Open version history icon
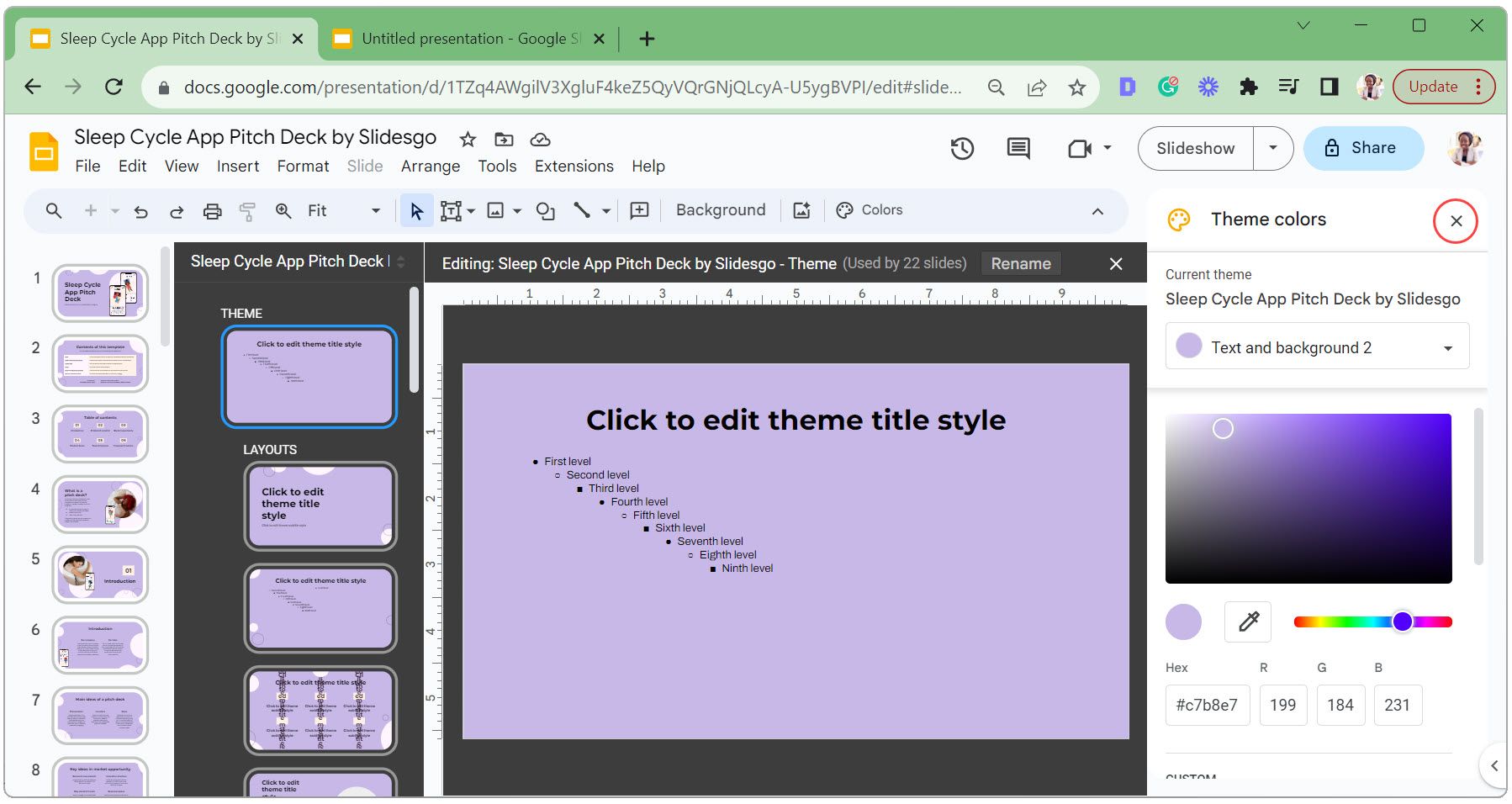 (962, 148)
